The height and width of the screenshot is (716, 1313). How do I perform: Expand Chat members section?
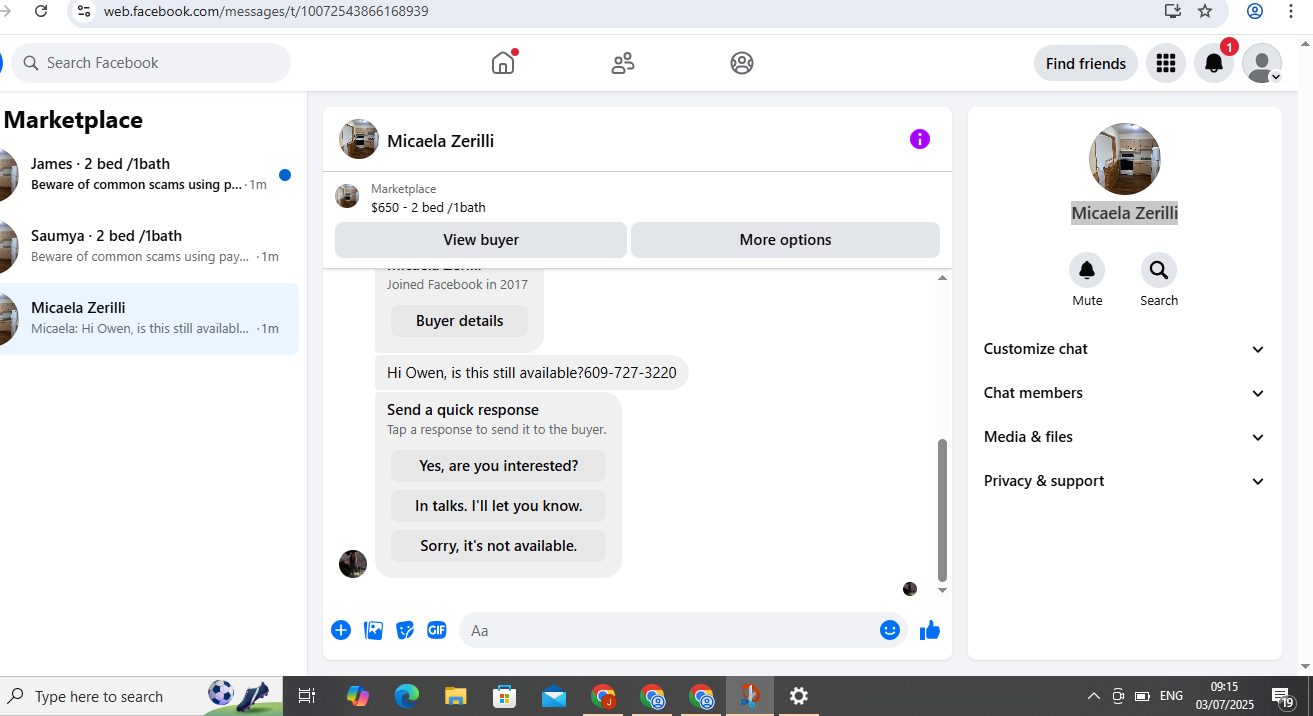point(1125,393)
